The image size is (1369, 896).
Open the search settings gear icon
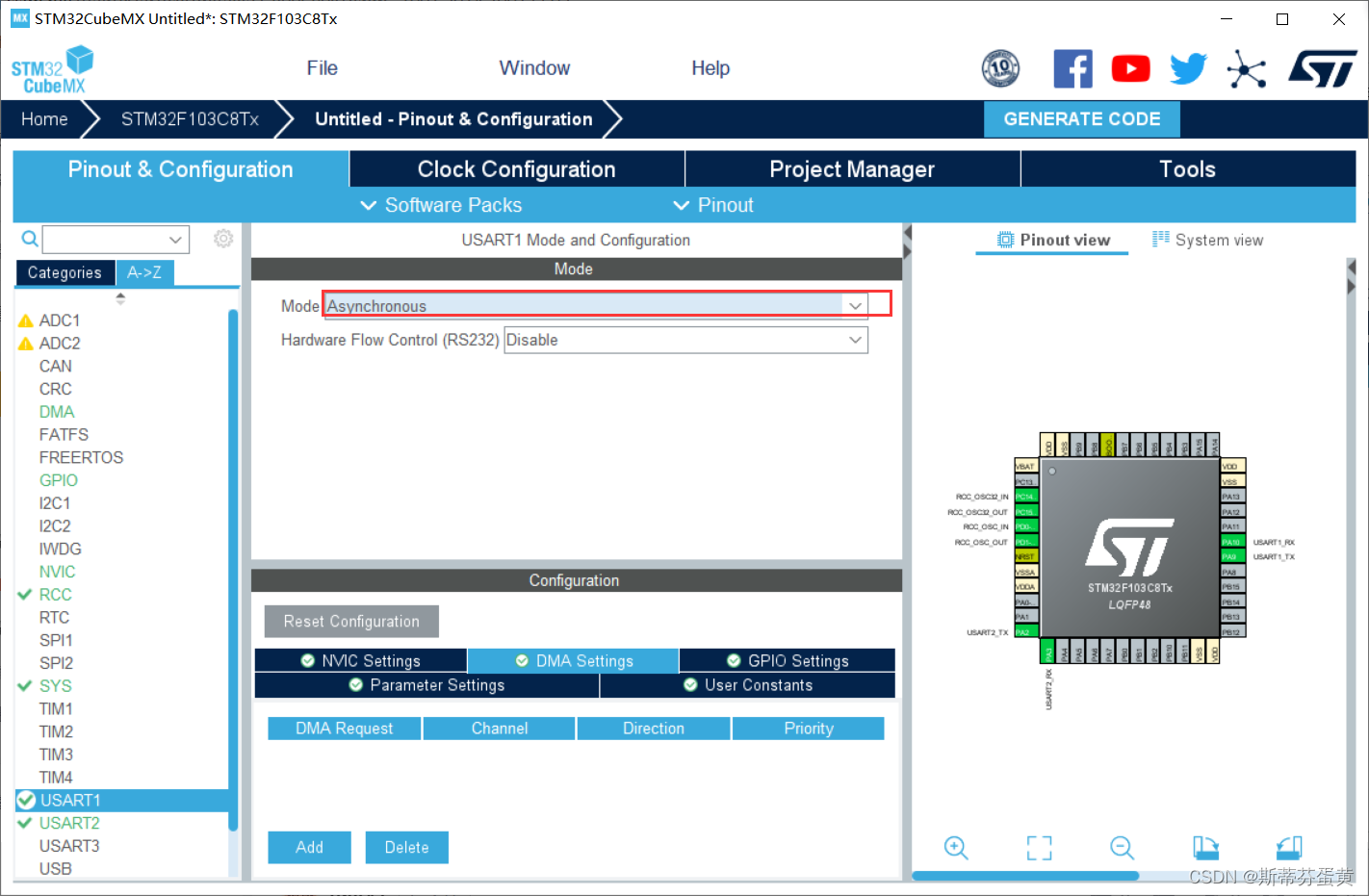click(223, 239)
